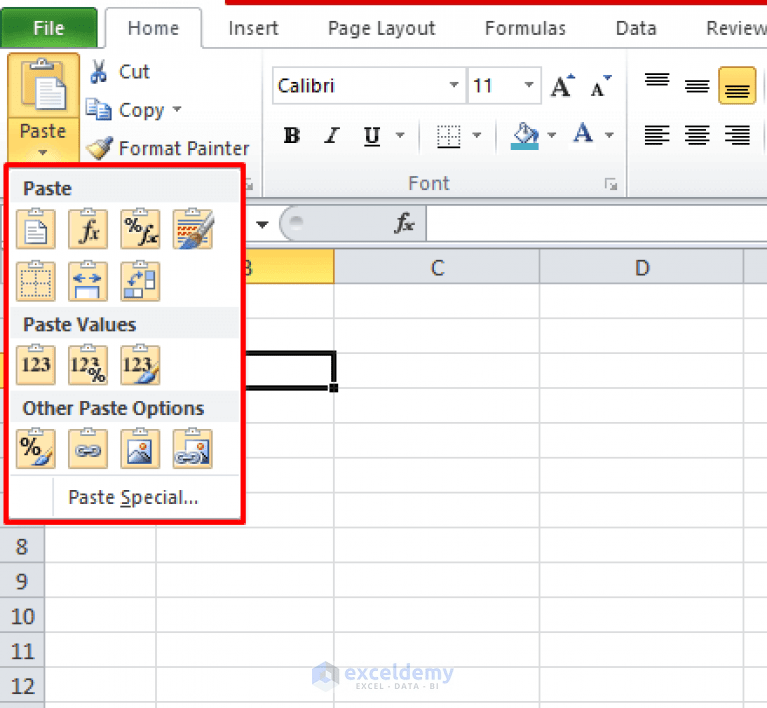The image size is (767, 708).
Task: Open the Name Box dropdown arrow
Action: (262, 224)
